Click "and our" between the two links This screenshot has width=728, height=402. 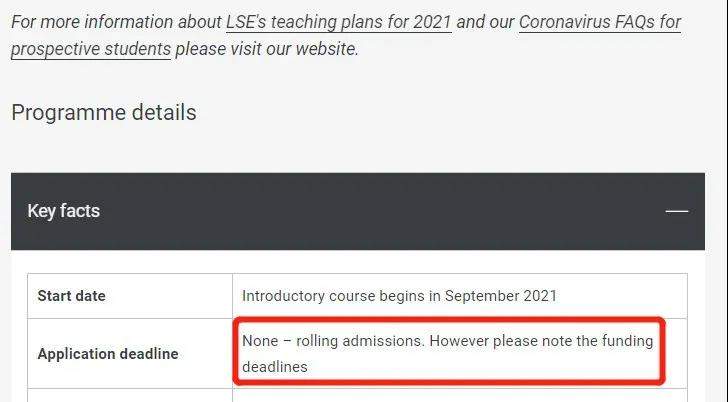[485, 21]
